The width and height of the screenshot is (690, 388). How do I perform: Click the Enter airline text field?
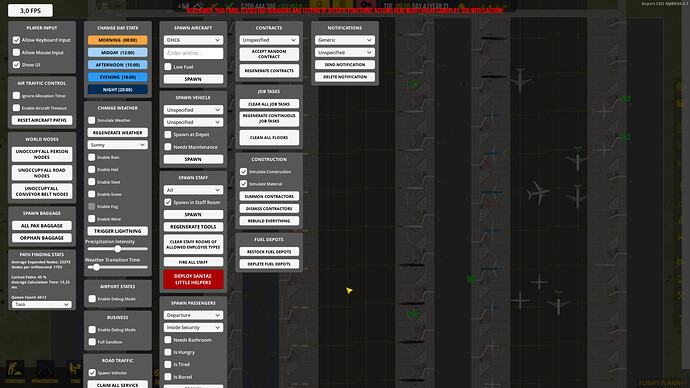pyautogui.click(x=193, y=53)
